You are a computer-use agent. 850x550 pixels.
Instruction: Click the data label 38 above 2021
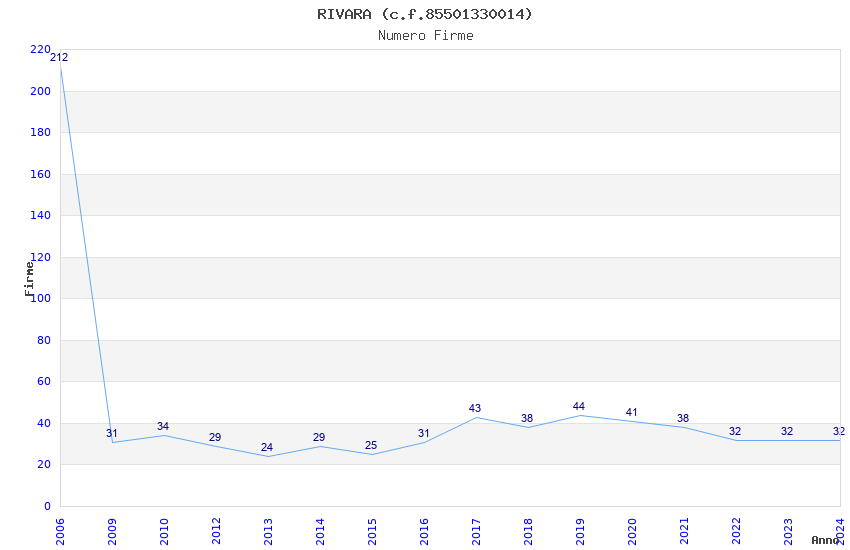683,418
